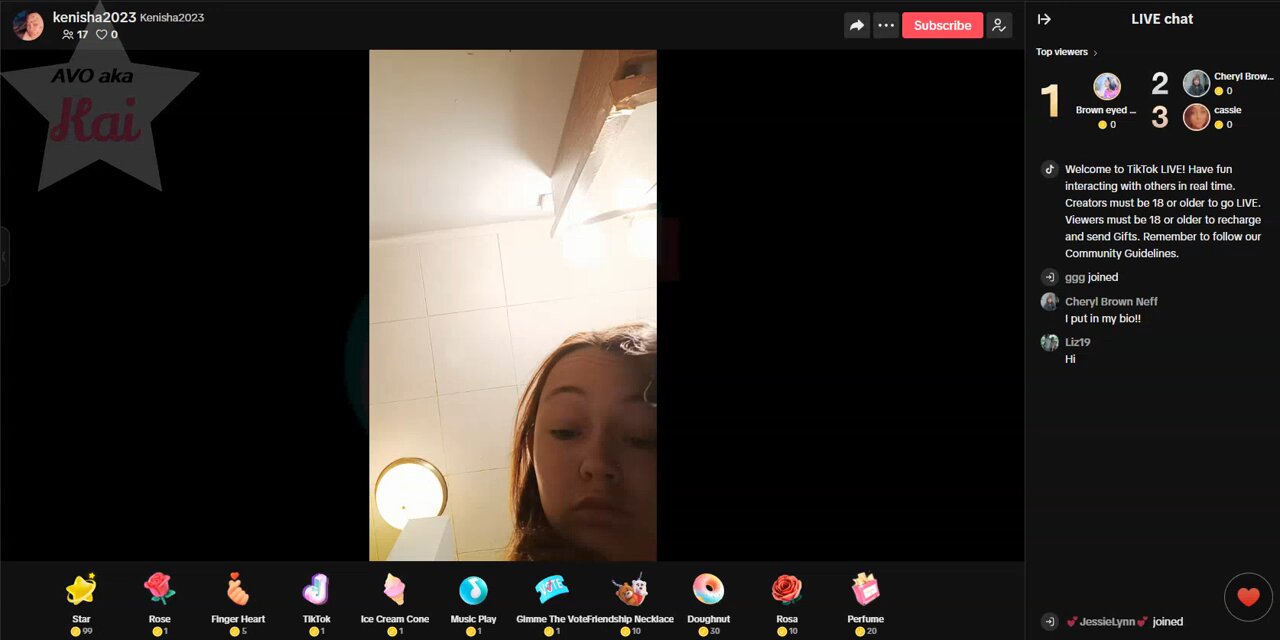Click Liz19's avatar in chat

coord(1049,343)
